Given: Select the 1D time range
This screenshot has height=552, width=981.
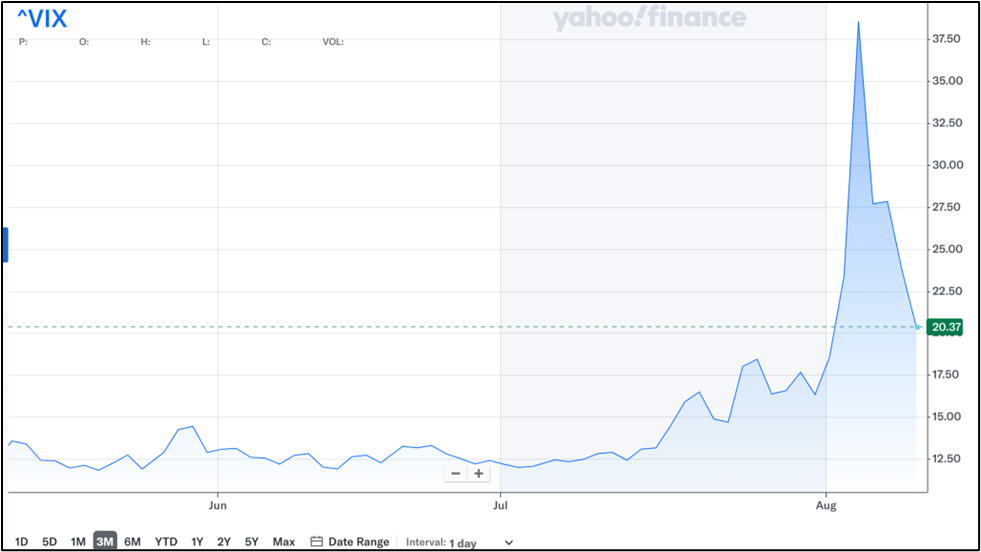Looking at the screenshot, I should (22, 542).
